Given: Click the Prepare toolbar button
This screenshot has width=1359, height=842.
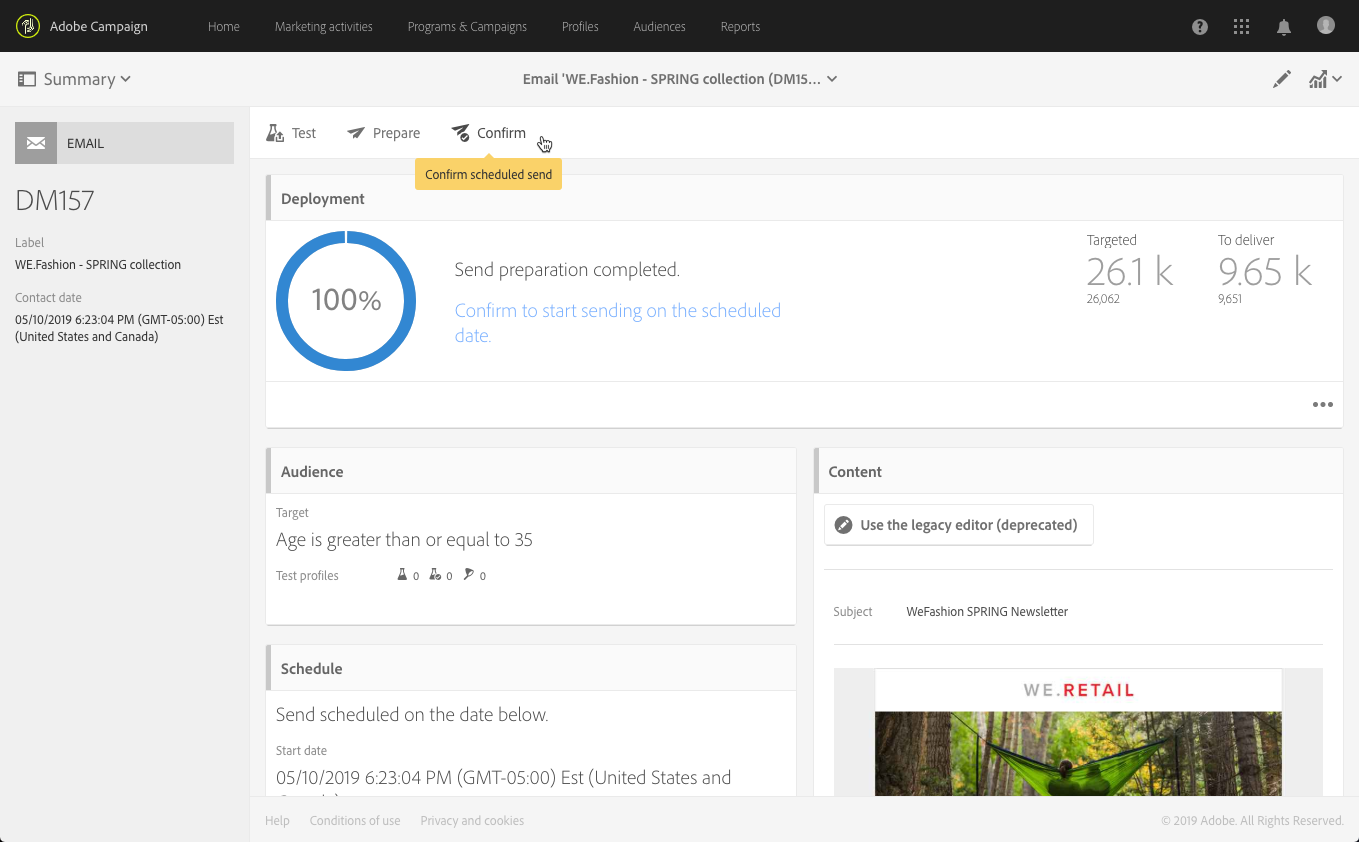Looking at the screenshot, I should 384,133.
